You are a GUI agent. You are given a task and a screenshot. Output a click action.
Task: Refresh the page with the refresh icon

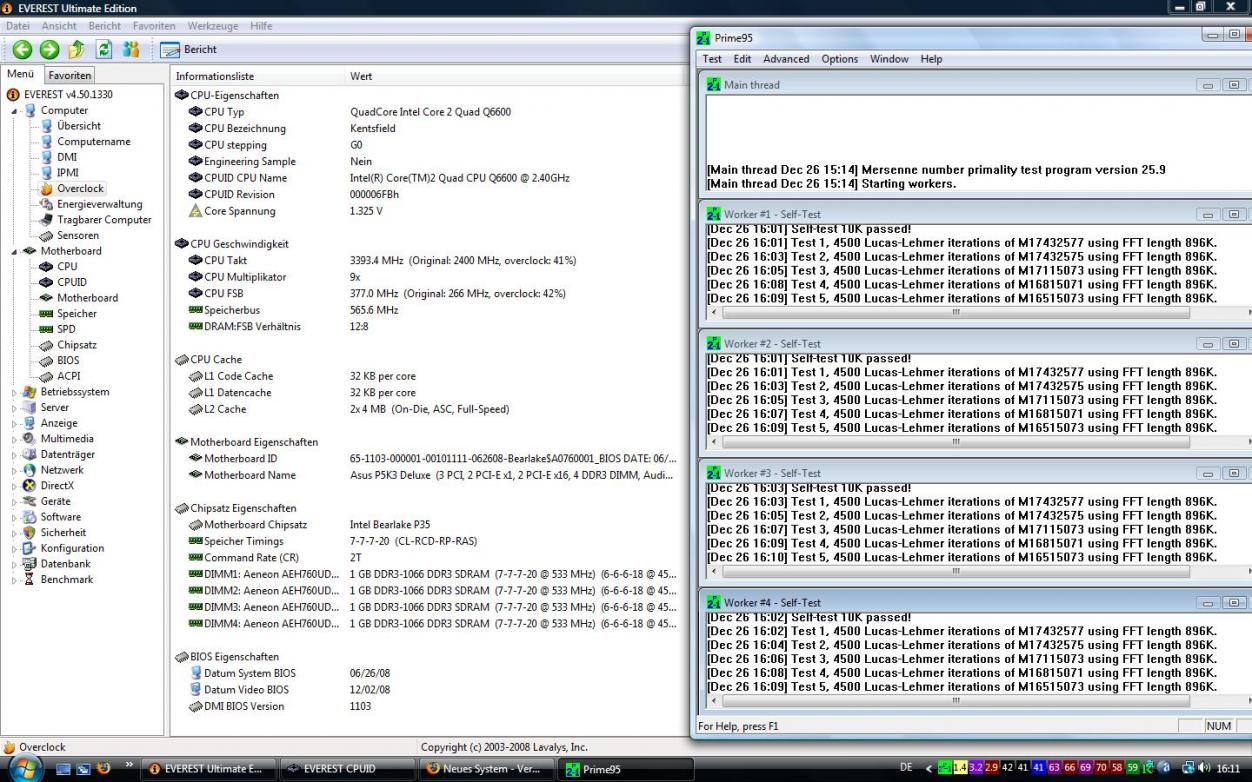[103, 49]
